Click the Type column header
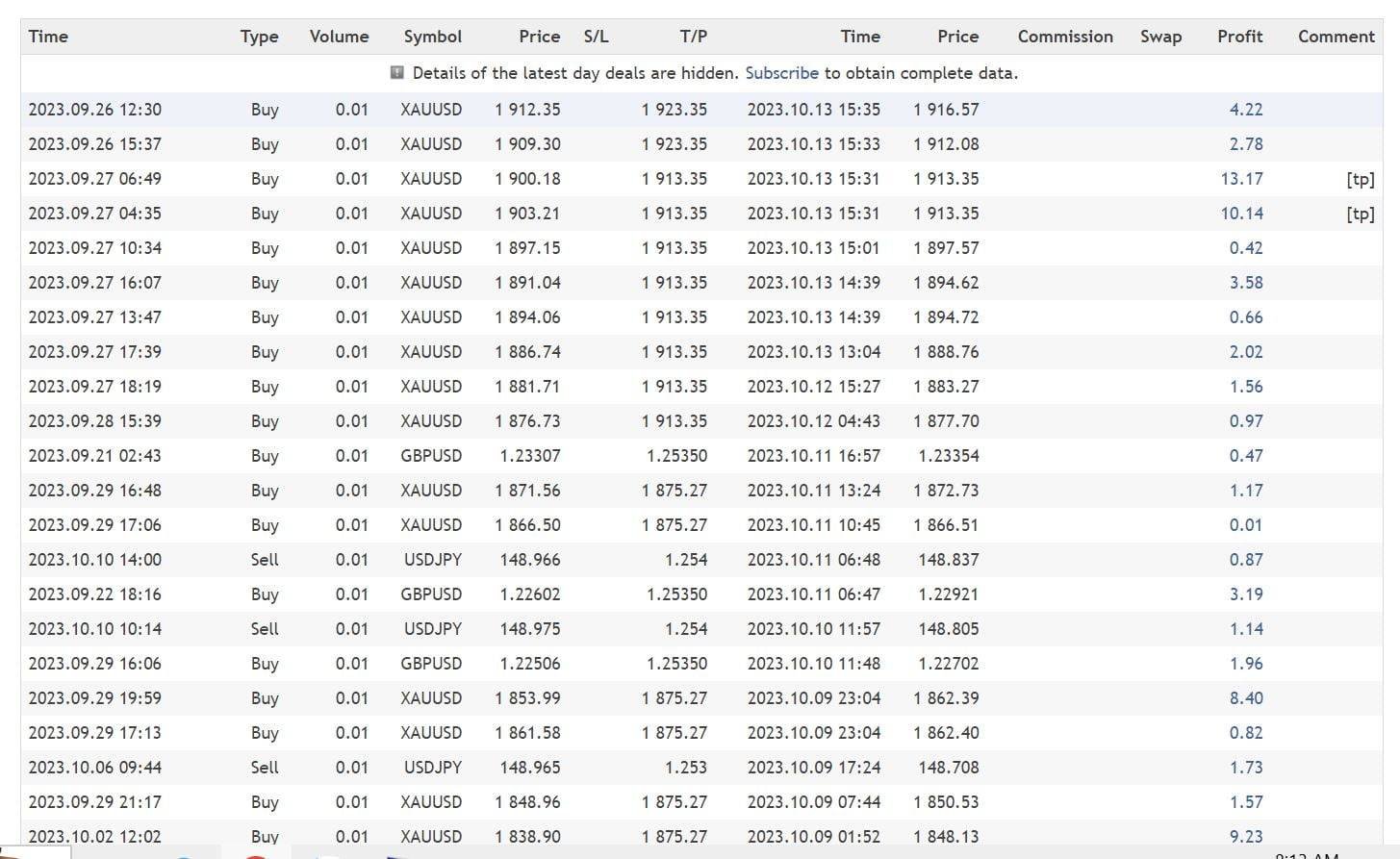 (259, 37)
